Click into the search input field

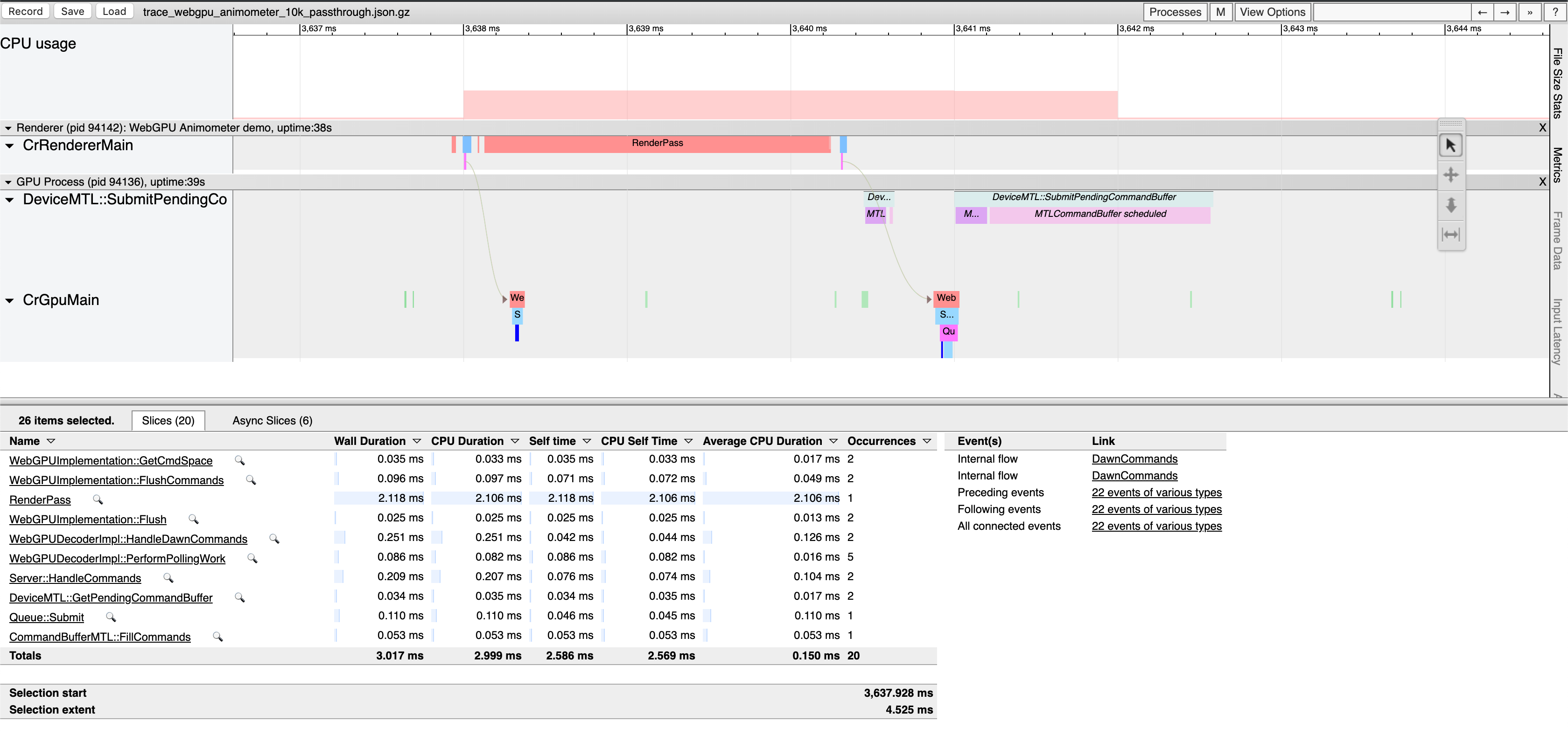(1392, 12)
